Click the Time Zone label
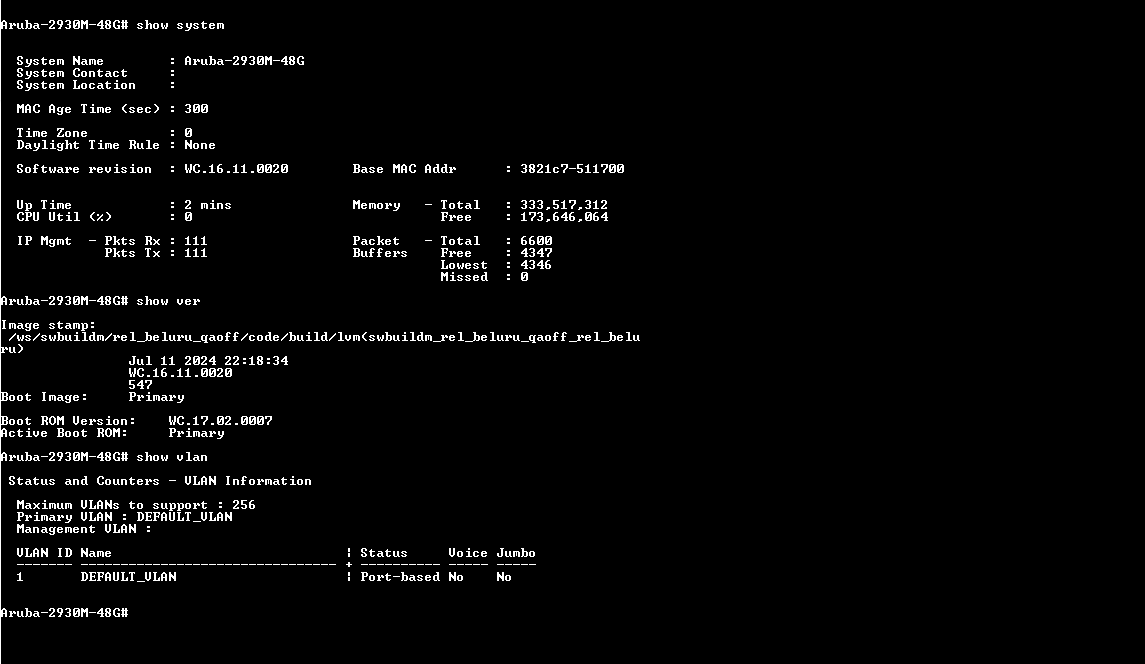This screenshot has width=1145, height=664. (x=52, y=133)
